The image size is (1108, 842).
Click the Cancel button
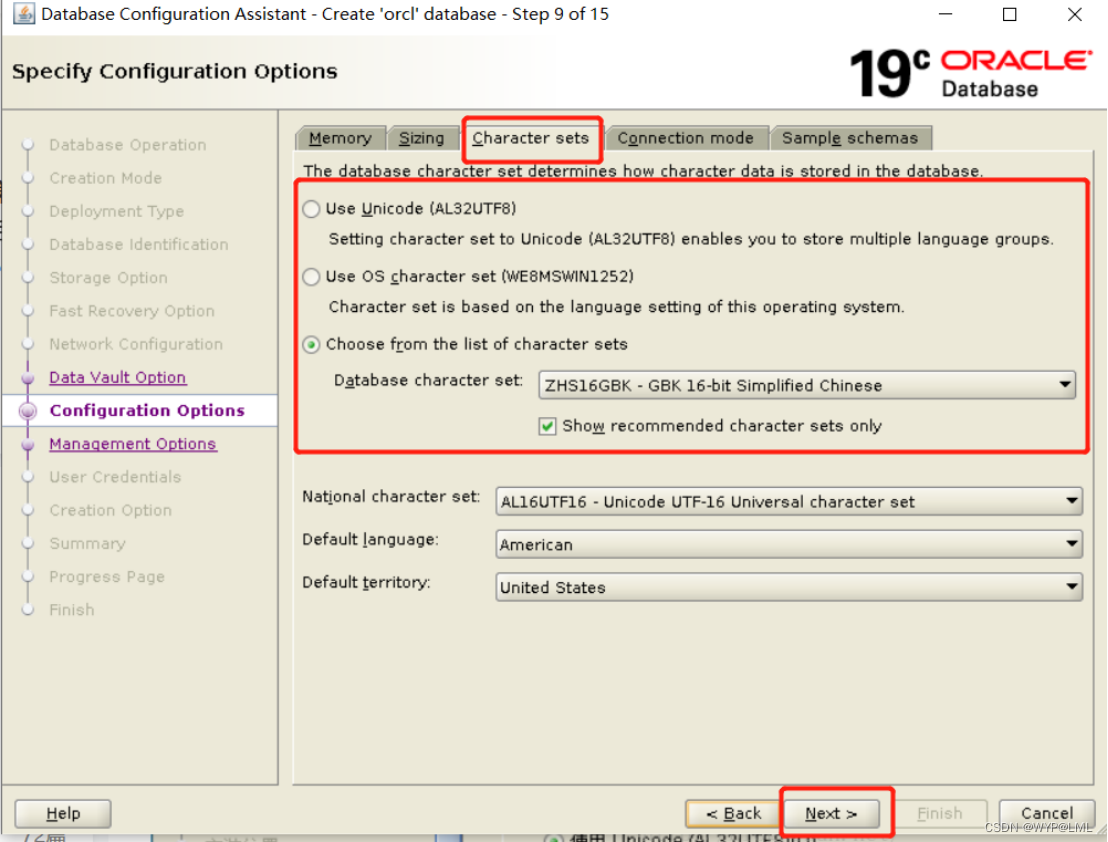pos(1047,814)
